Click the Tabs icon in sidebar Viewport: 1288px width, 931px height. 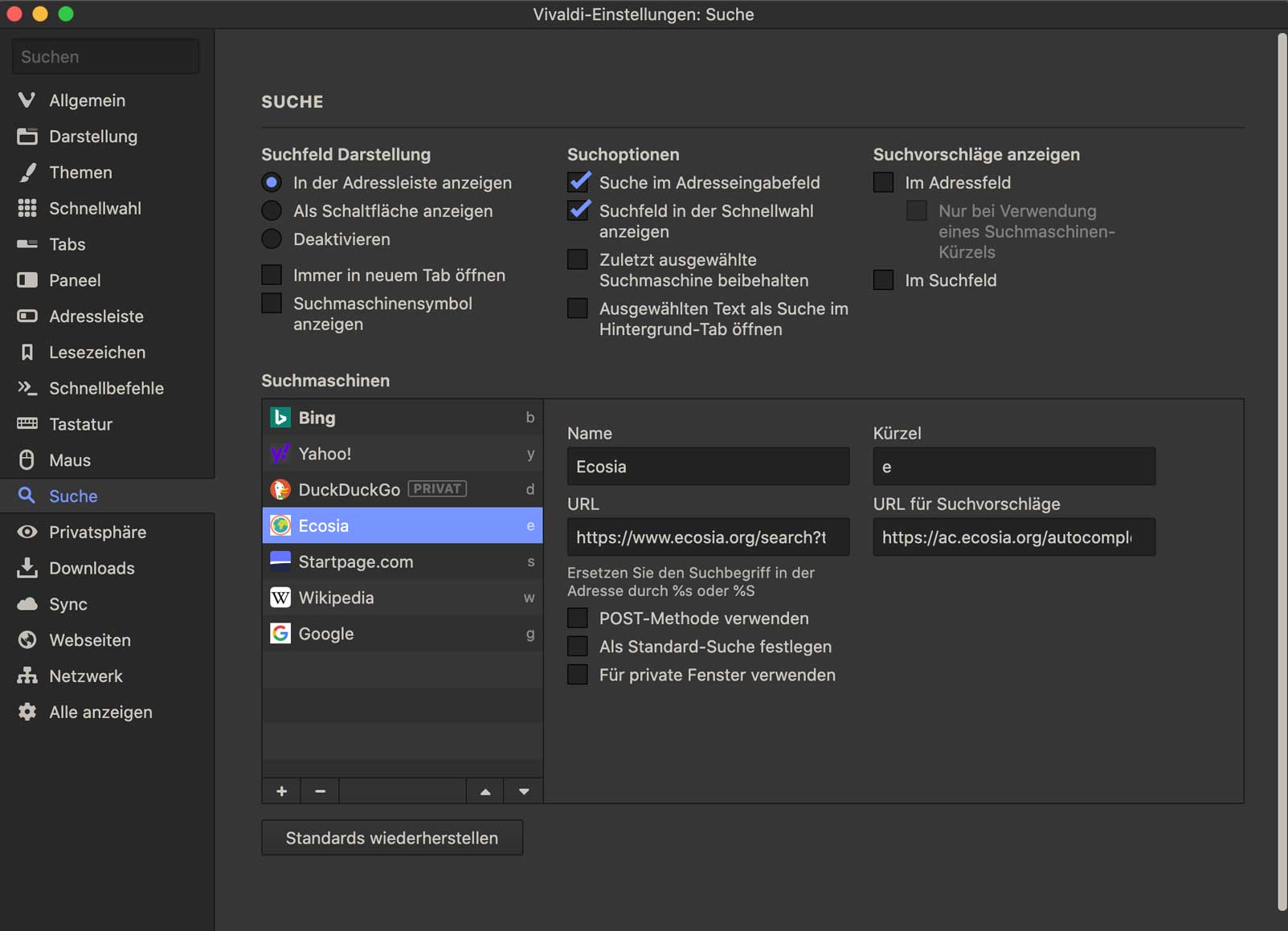click(x=27, y=244)
